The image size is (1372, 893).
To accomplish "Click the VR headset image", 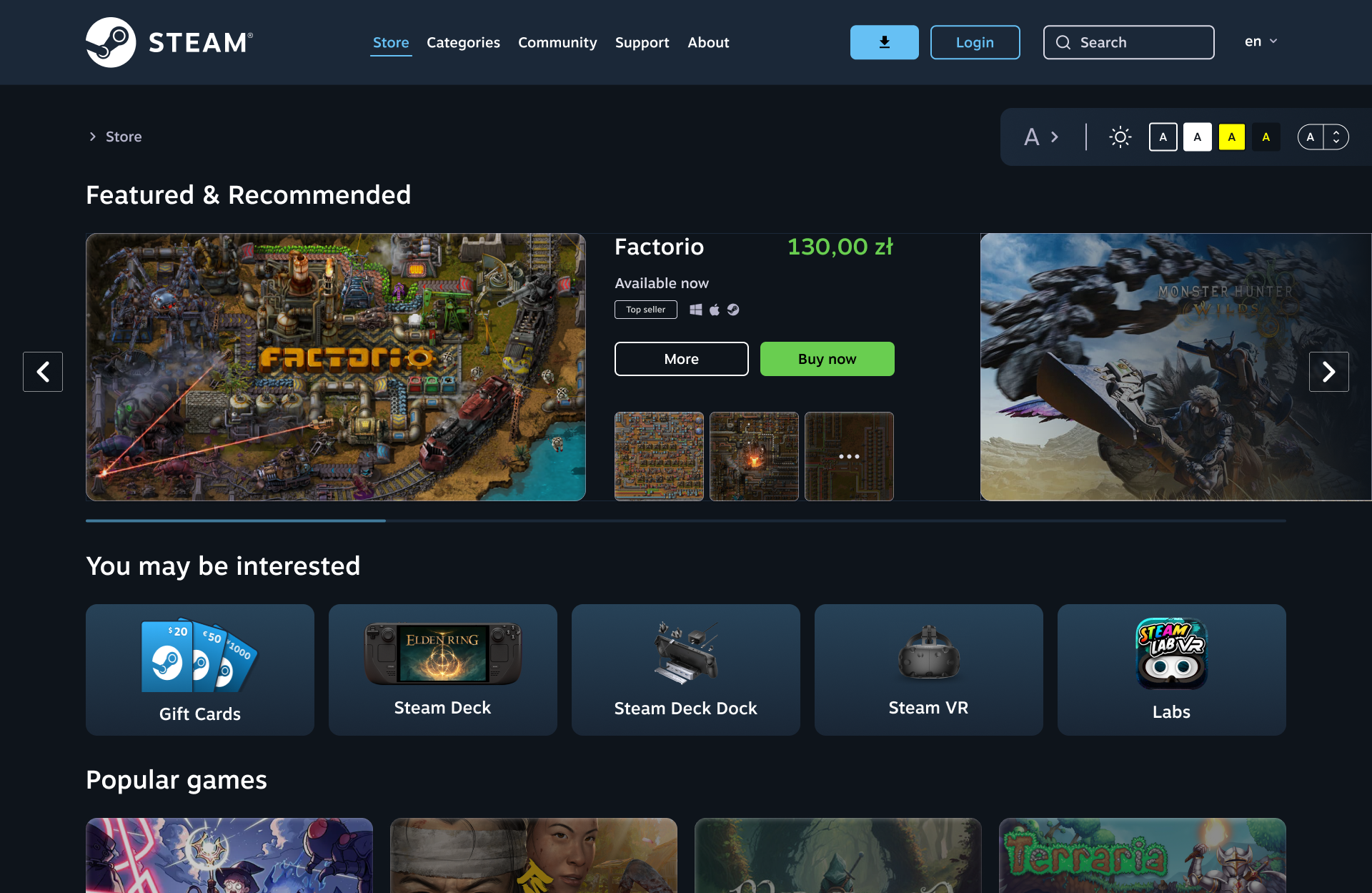I will (x=928, y=653).
